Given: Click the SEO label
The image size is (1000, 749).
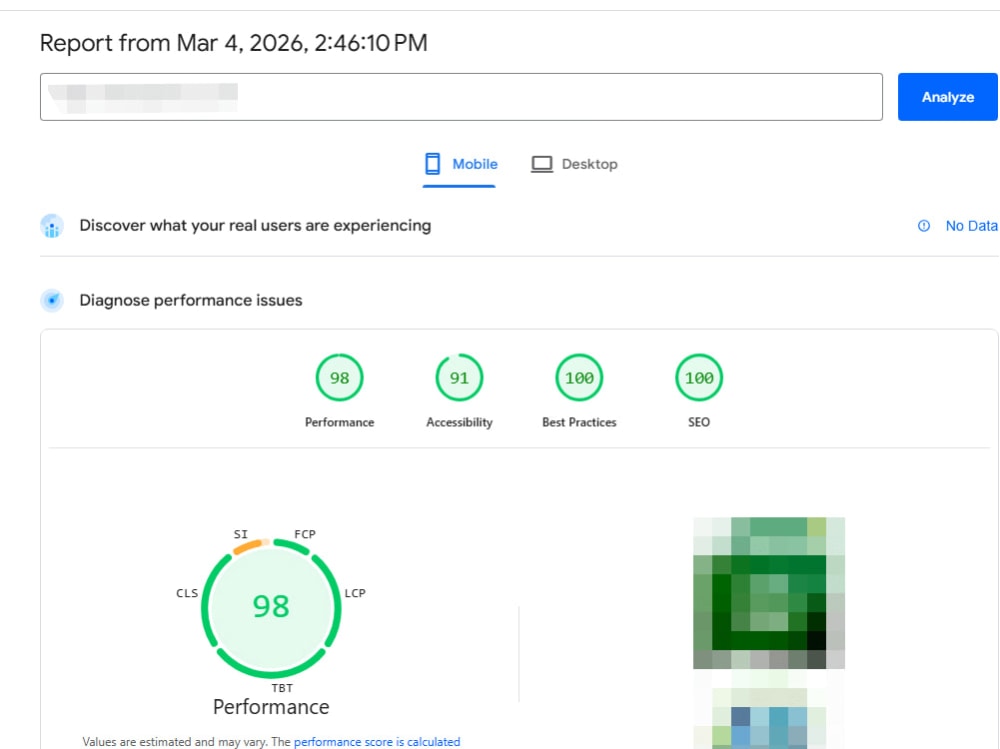Looking at the screenshot, I should (x=699, y=422).
